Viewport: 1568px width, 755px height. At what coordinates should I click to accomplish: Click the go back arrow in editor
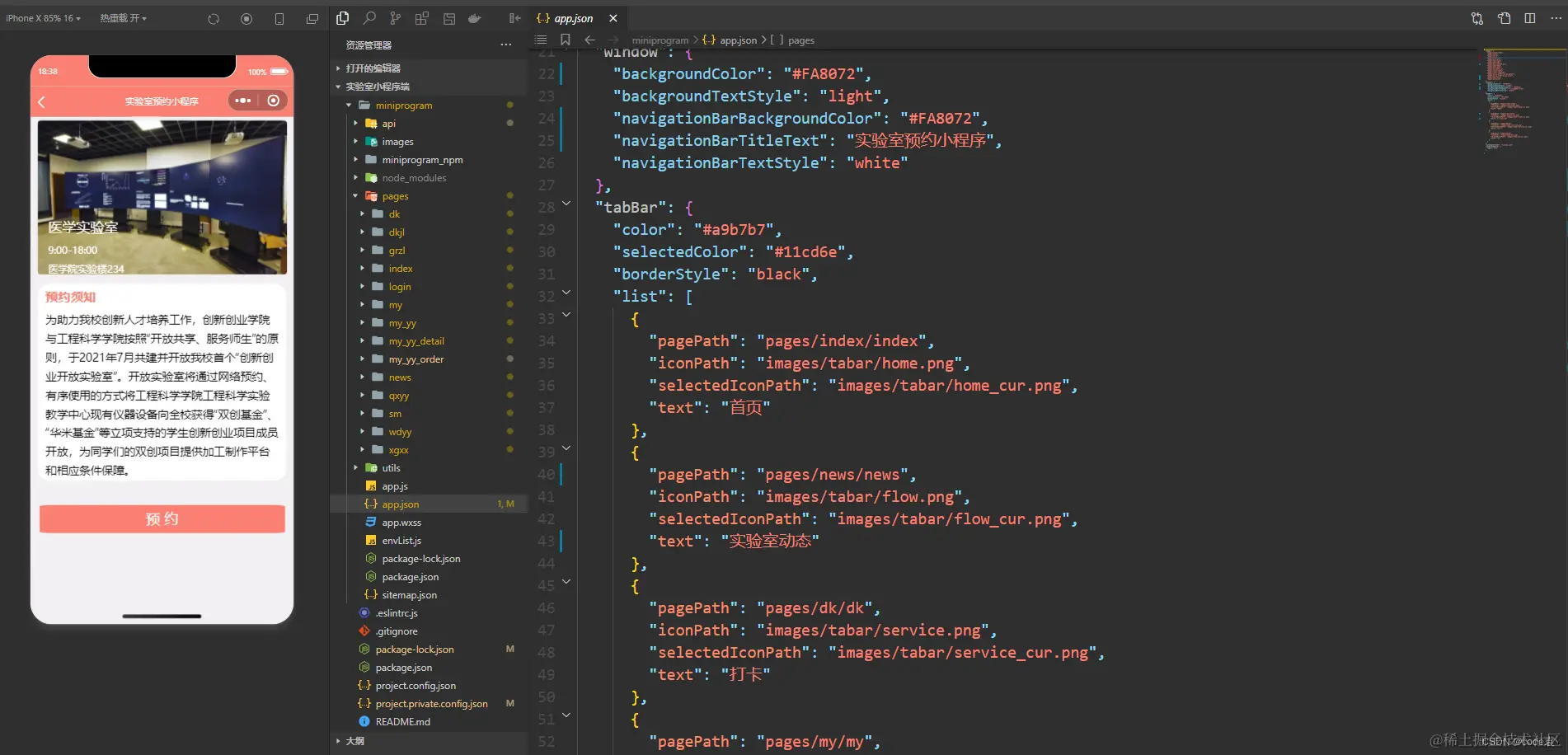tap(590, 40)
